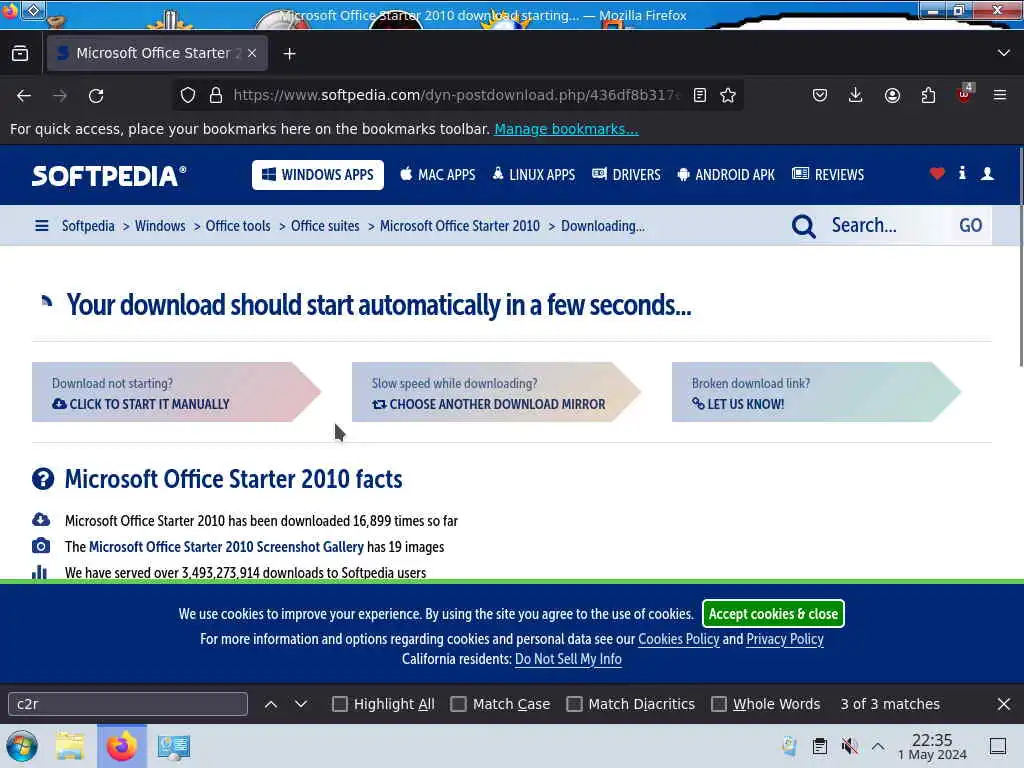Toggle reader view in address bar
Viewport: 1024px width, 768px height.
pos(699,95)
